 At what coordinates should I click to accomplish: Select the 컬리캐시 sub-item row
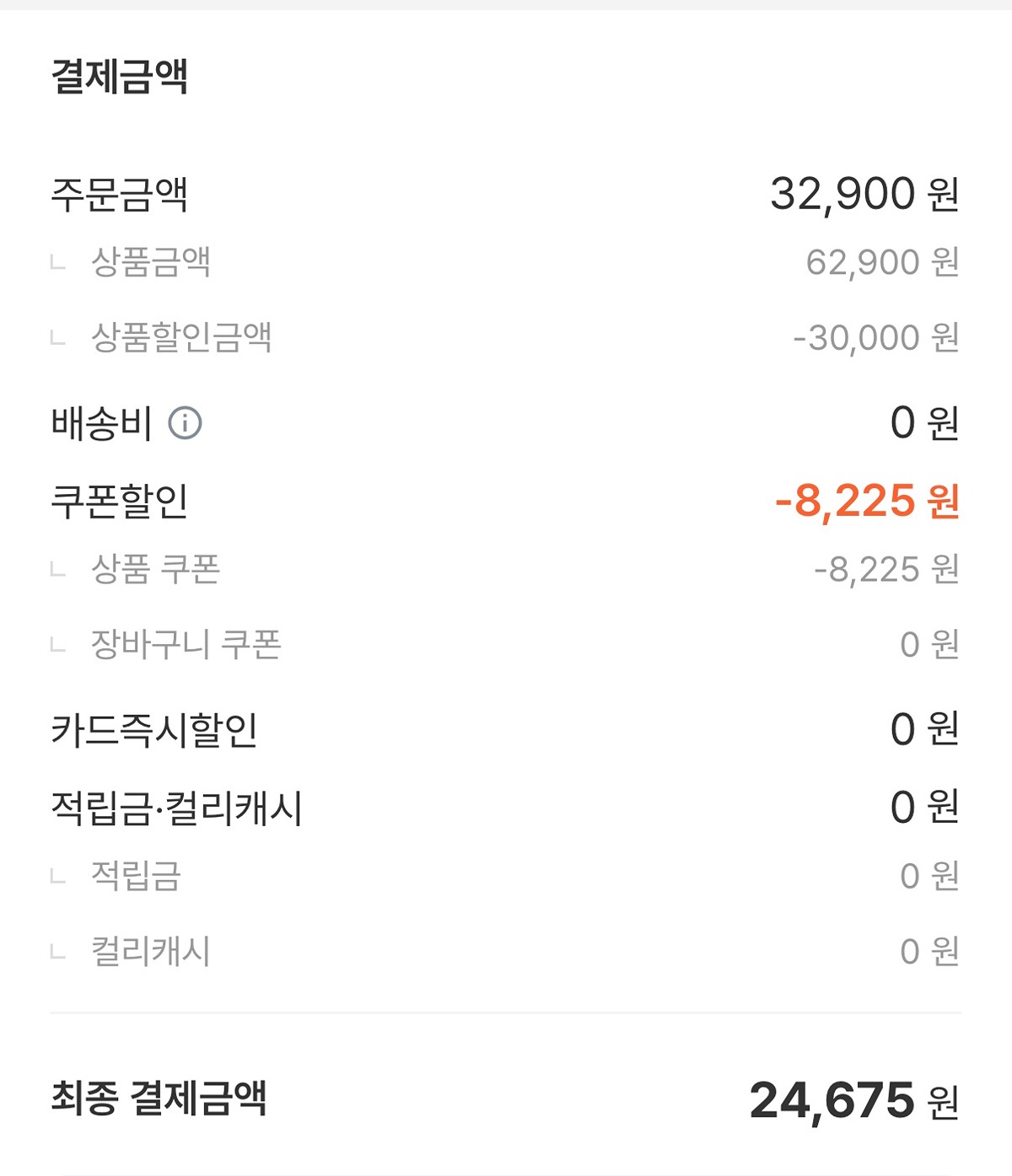[506, 951]
